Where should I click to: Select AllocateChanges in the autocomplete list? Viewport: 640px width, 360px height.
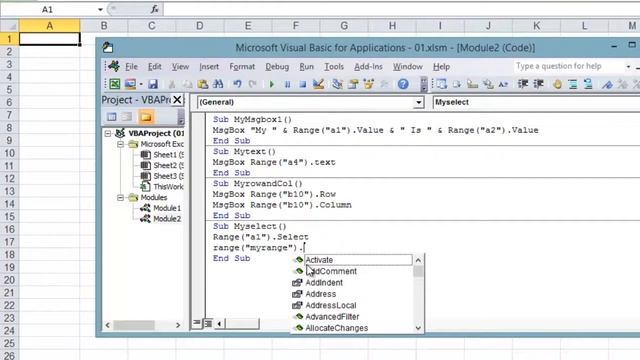(x=337, y=328)
